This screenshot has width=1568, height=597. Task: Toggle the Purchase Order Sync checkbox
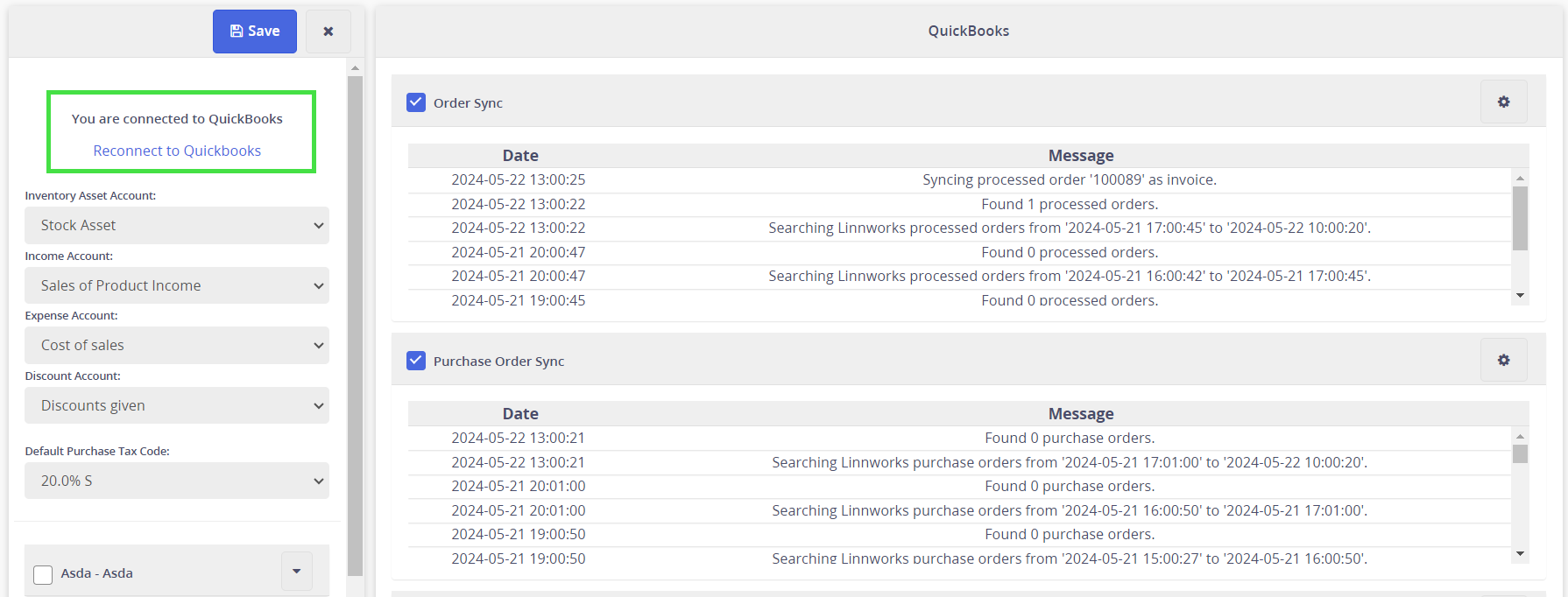click(x=416, y=361)
